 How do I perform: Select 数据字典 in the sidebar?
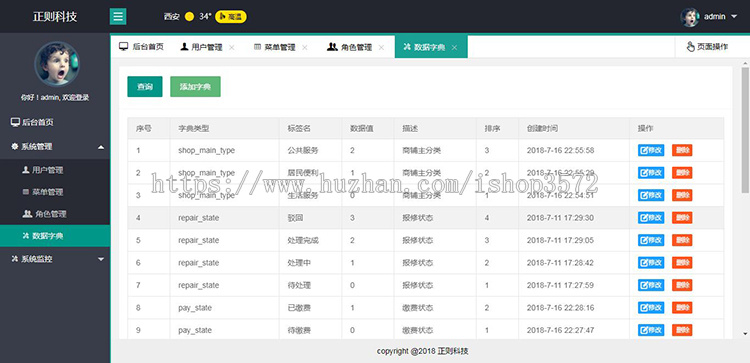[x=55, y=236]
